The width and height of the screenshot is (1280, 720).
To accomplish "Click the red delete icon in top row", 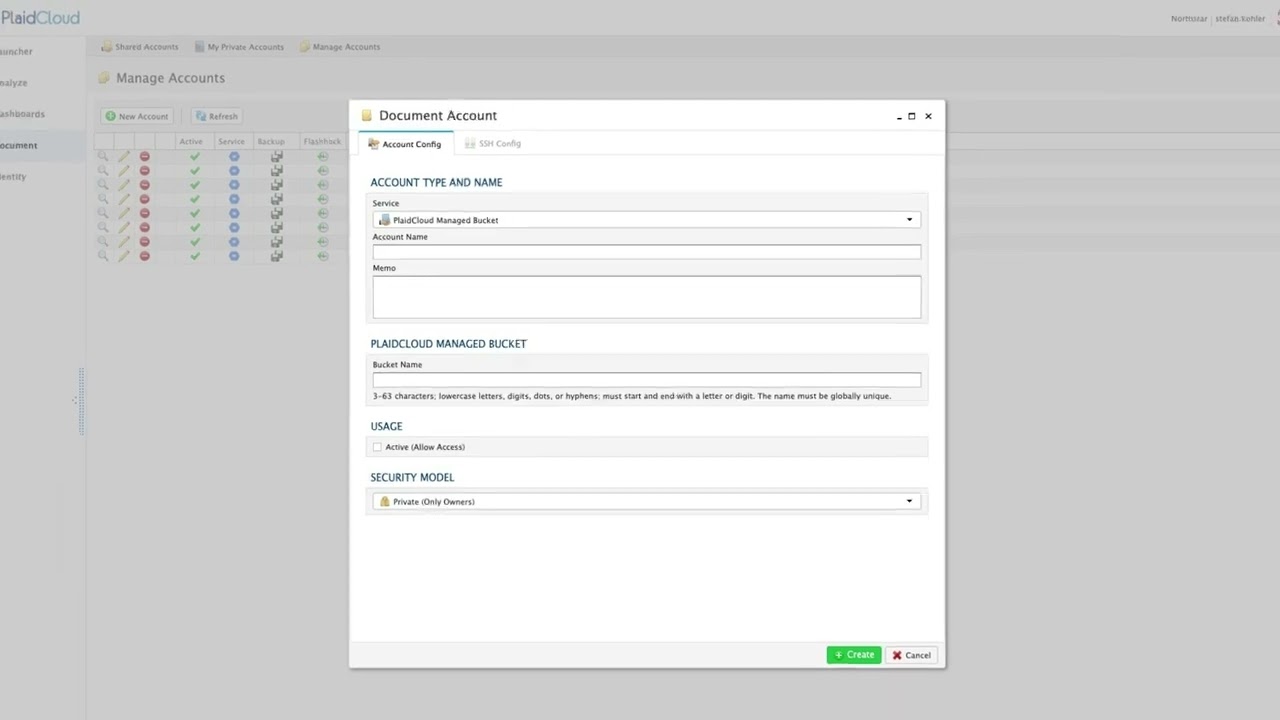I will 144,157.
